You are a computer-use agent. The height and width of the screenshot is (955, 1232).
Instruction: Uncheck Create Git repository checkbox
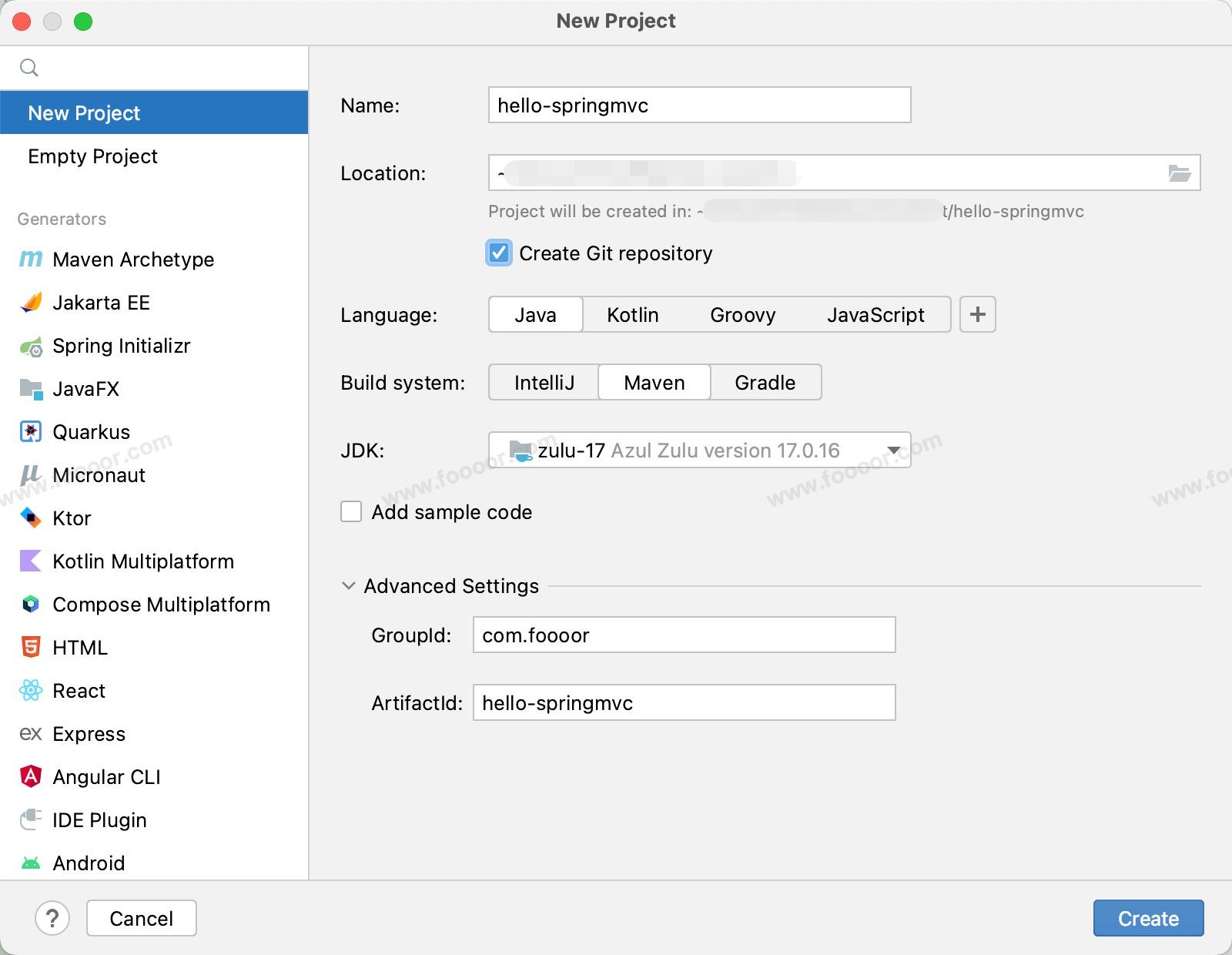(499, 253)
